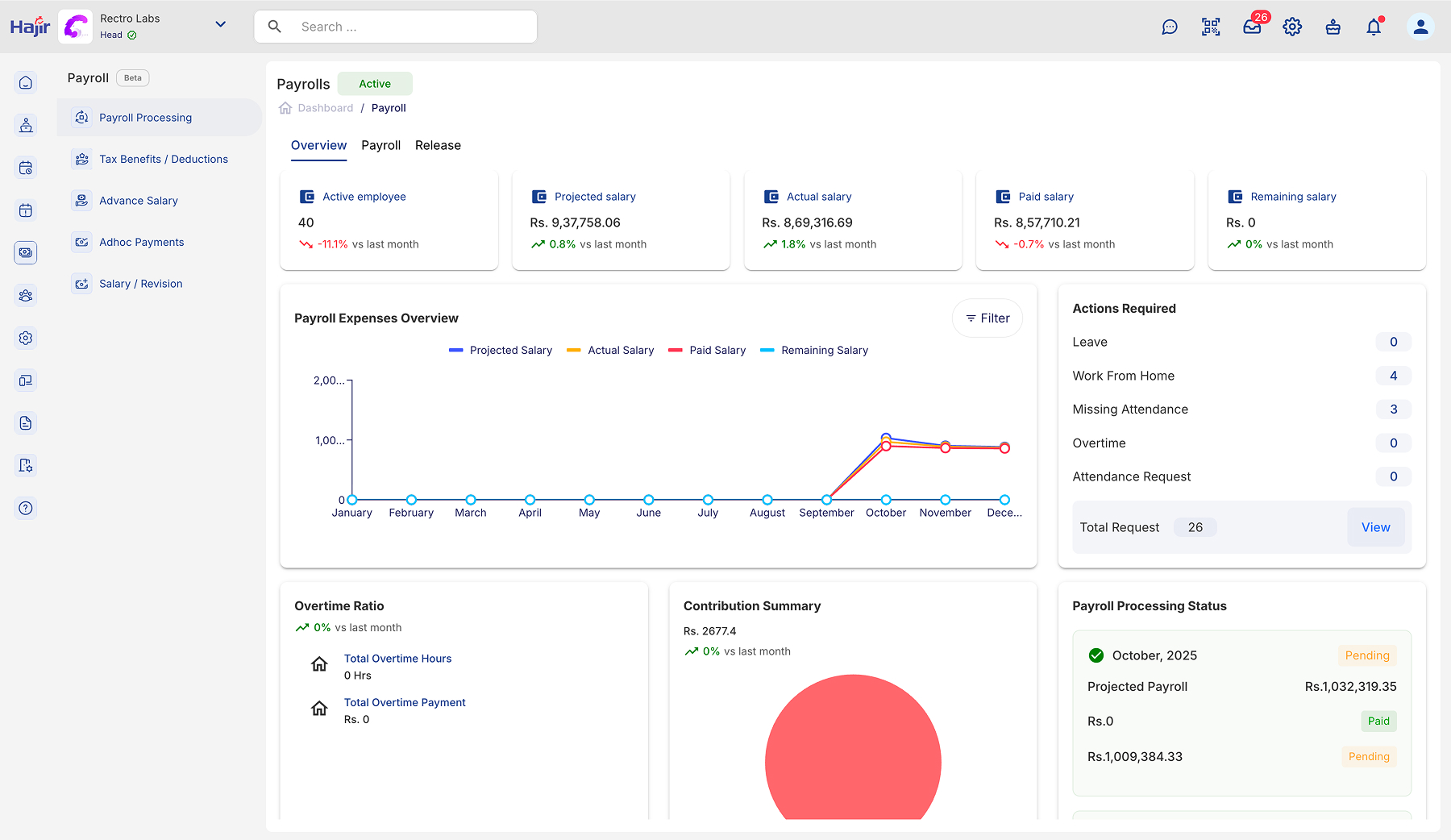
Task: Open the settings gear in top bar
Action: click(x=1292, y=27)
